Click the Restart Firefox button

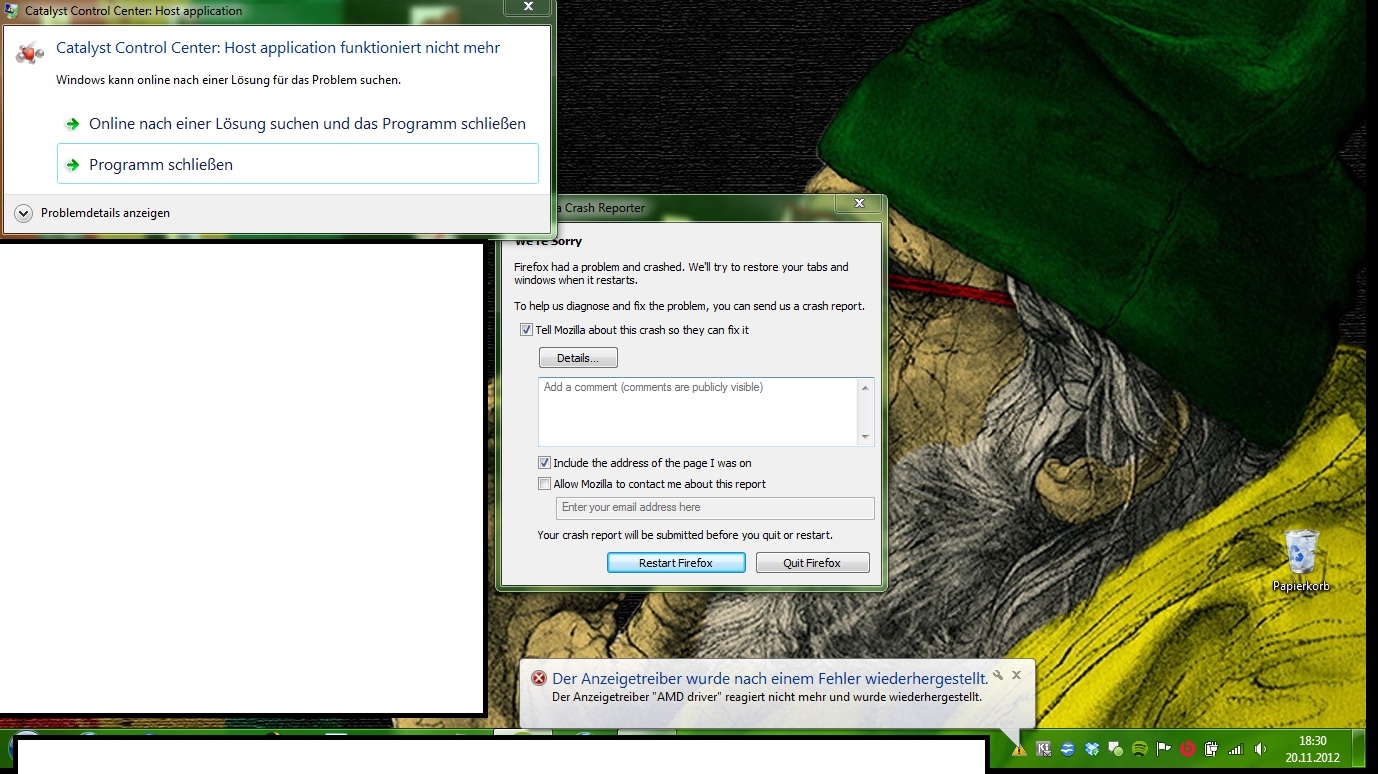[676, 563]
